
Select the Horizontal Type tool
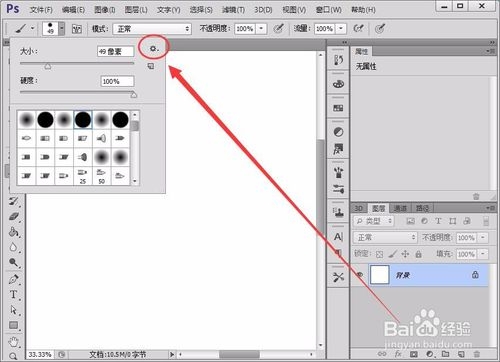(x=14, y=295)
